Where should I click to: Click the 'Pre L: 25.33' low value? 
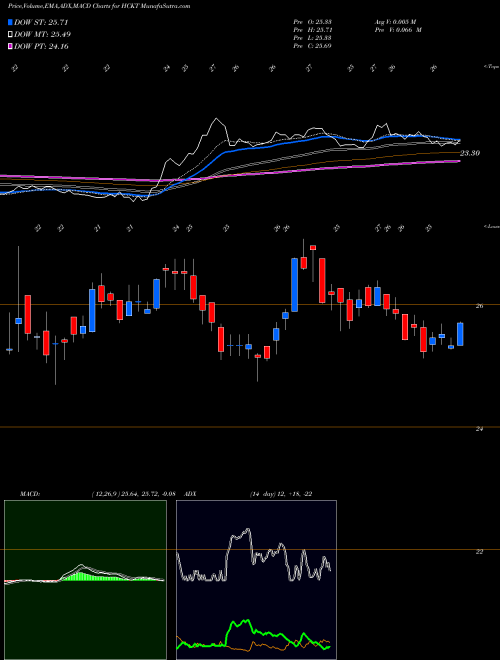pyautogui.click(x=312, y=38)
